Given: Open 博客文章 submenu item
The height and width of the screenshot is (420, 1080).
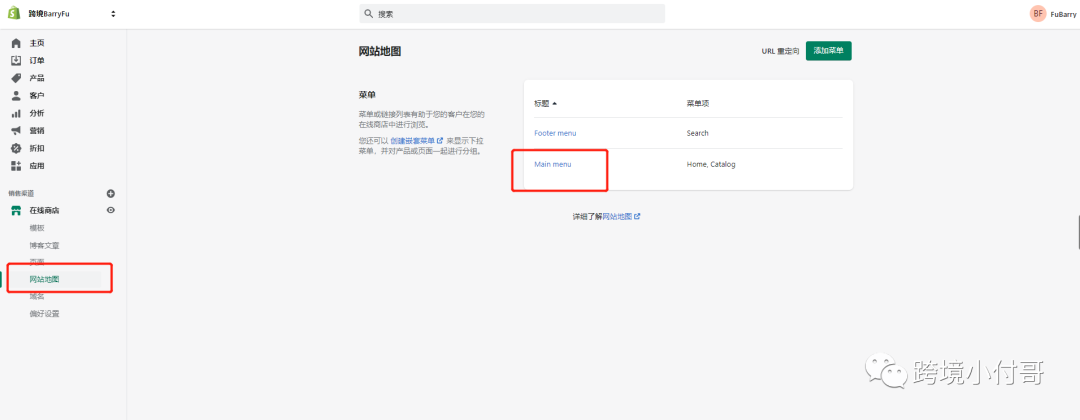Looking at the screenshot, I should click(x=45, y=245).
